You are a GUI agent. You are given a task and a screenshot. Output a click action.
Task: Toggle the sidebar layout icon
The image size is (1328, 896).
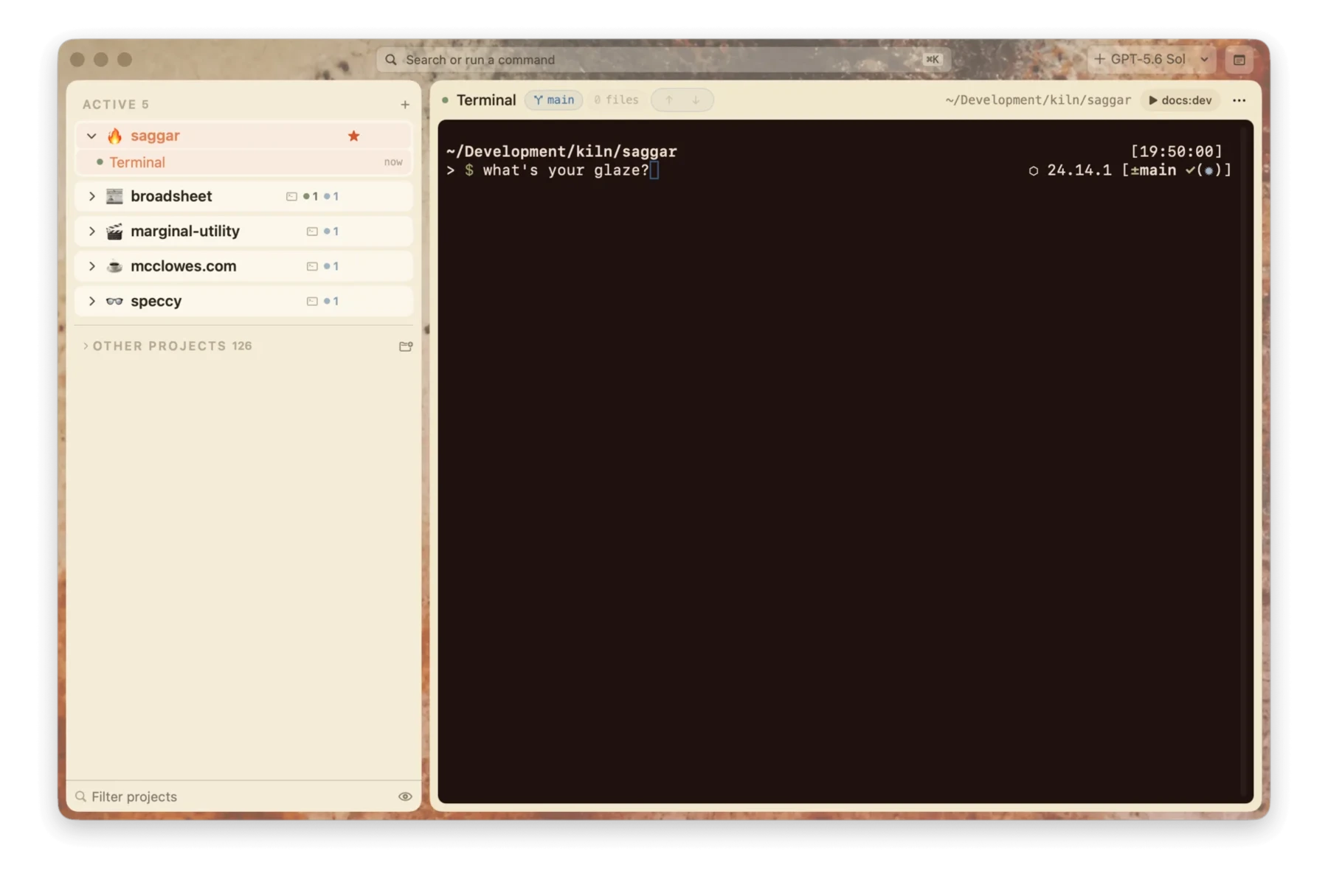tap(1239, 60)
